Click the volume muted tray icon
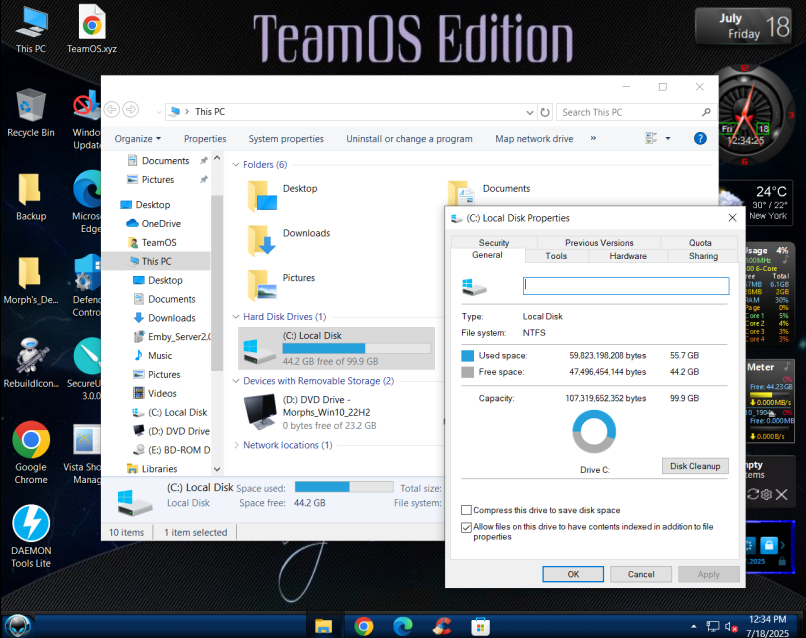 point(731,626)
